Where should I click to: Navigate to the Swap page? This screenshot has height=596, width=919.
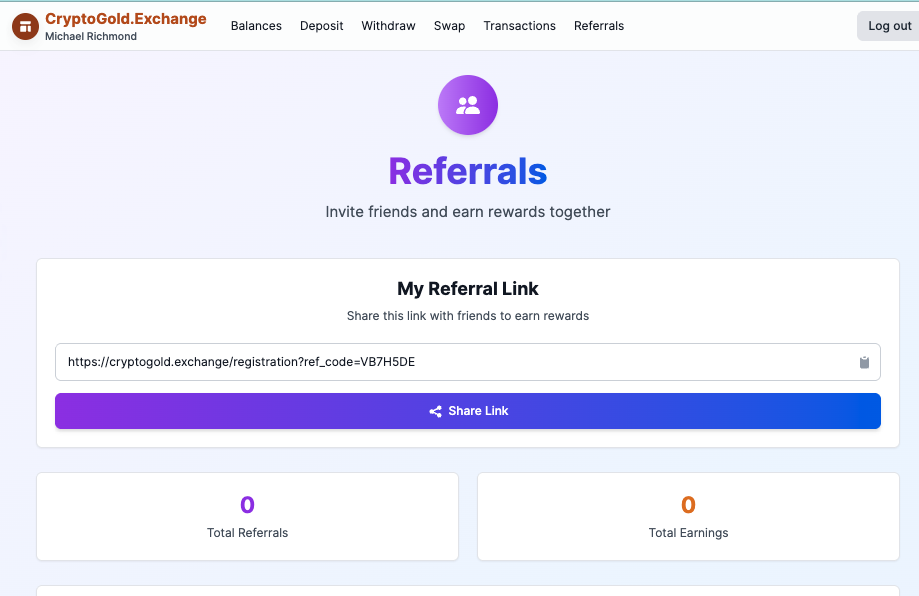(x=449, y=26)
